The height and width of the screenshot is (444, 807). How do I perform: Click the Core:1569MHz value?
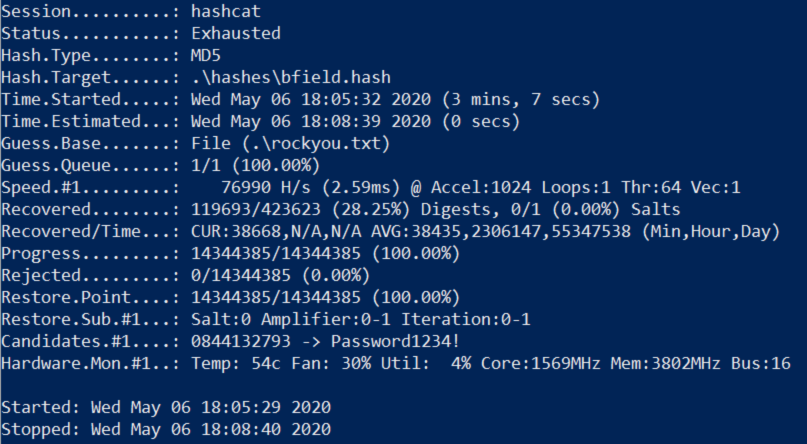point(539,363)
